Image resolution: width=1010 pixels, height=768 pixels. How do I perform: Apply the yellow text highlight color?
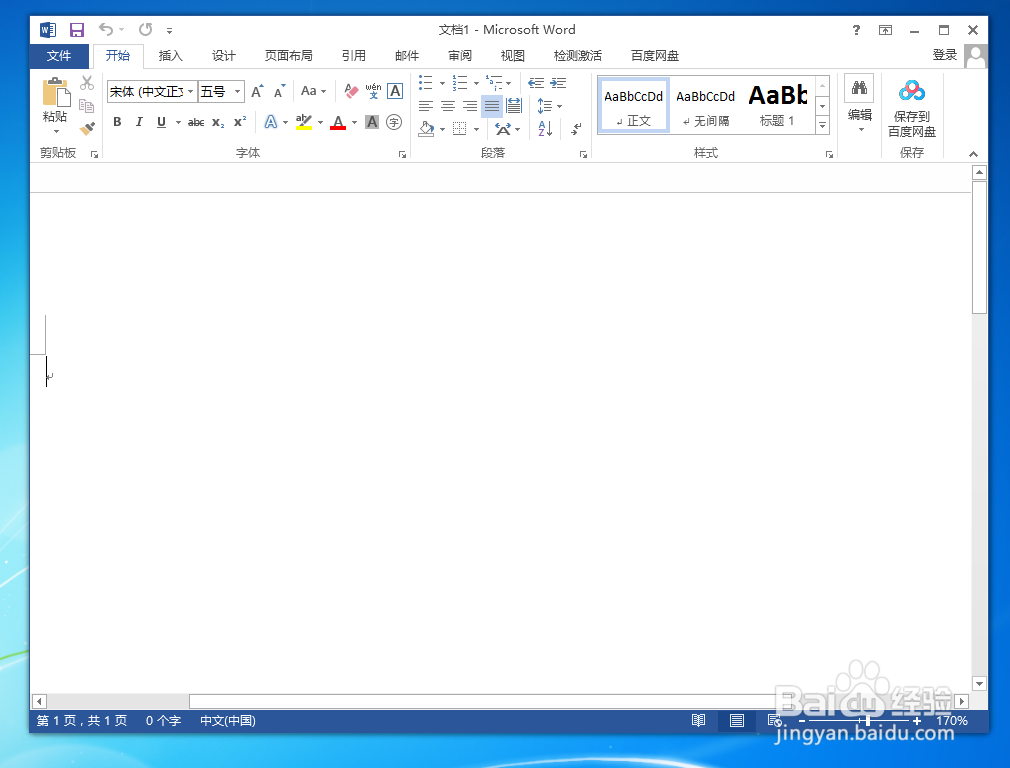303,122
